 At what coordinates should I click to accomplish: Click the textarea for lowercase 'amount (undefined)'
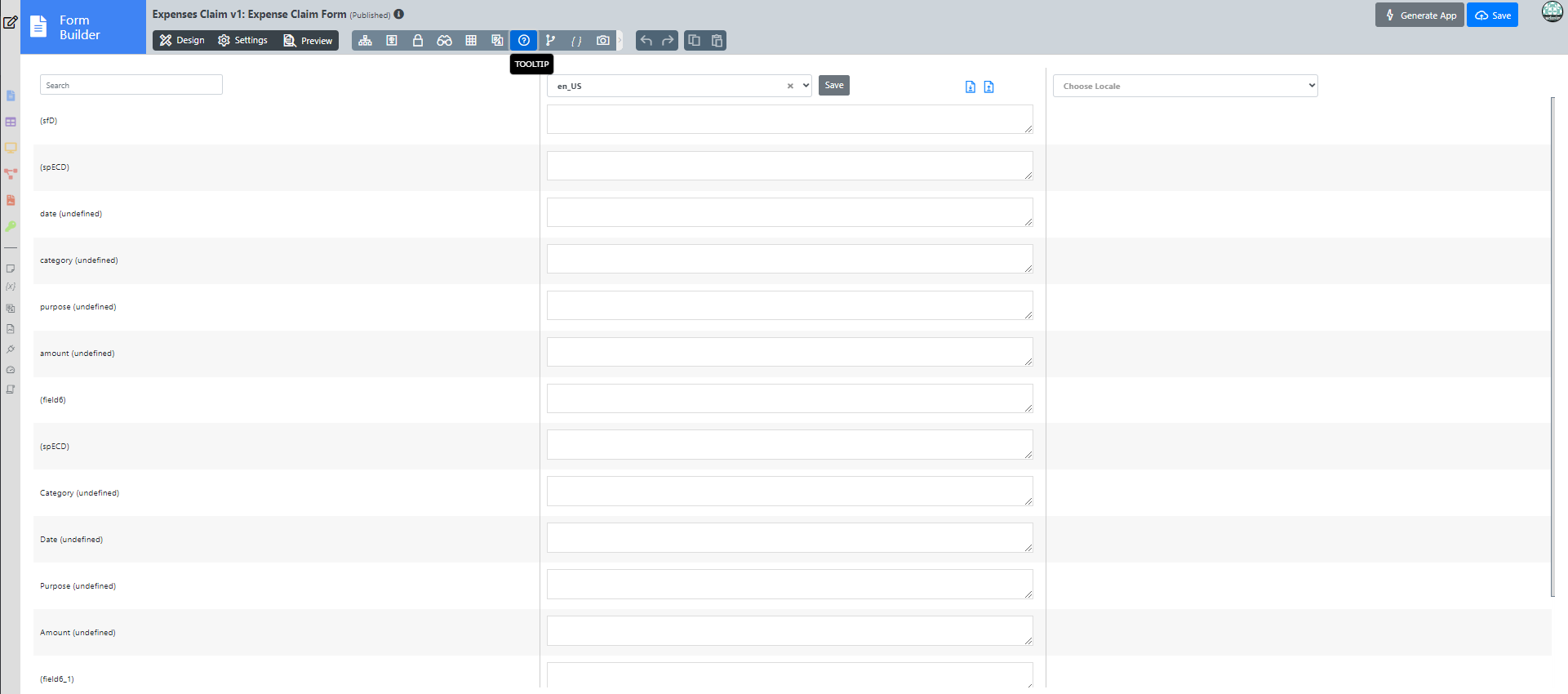(x=790, y=352)
